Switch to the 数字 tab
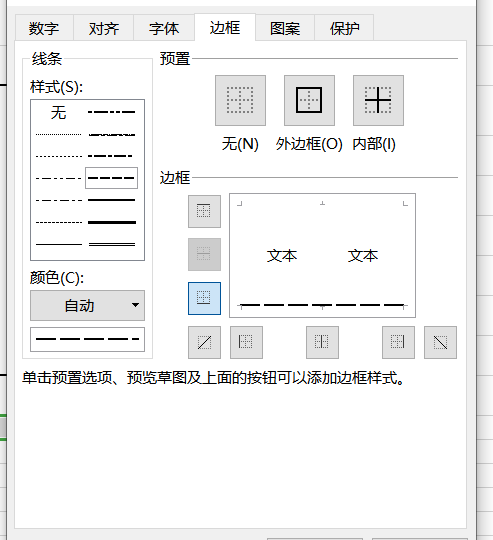The image size is (493, 540). (x=44, y=28)
